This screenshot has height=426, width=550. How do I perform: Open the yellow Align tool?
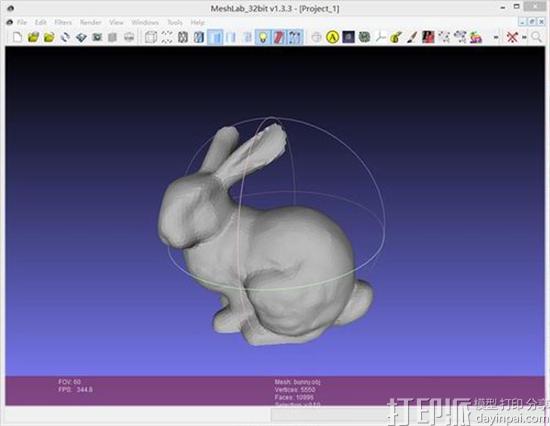coord(333,37)
